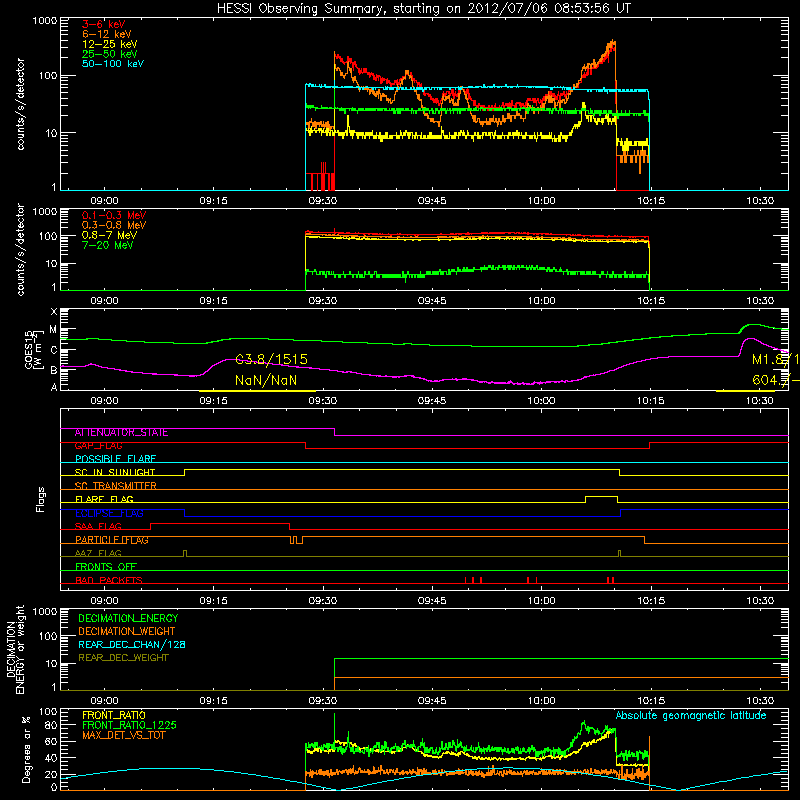Viewport: 800px width, 800px height.
Task: Select the AAZ_FLAG label
Action: coord(98,554)
